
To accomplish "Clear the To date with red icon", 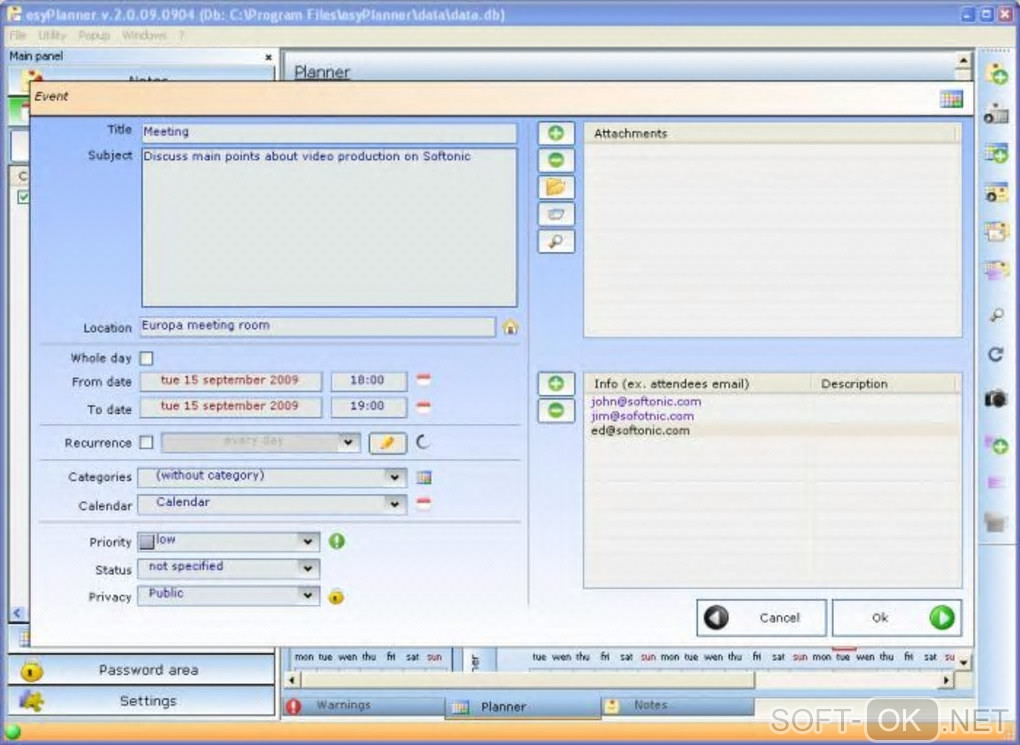I will click(423, 407).
